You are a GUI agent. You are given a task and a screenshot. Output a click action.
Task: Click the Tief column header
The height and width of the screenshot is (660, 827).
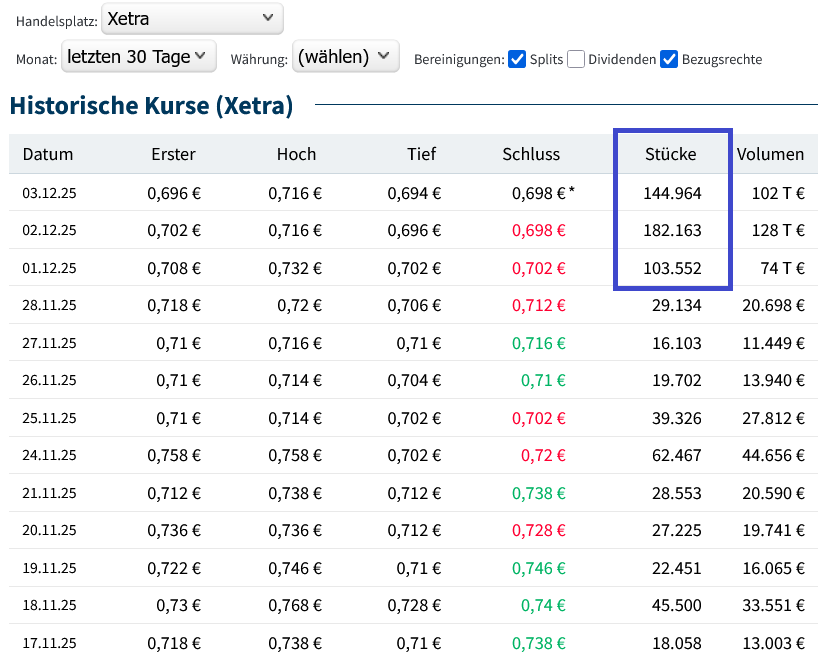(421, 154)
